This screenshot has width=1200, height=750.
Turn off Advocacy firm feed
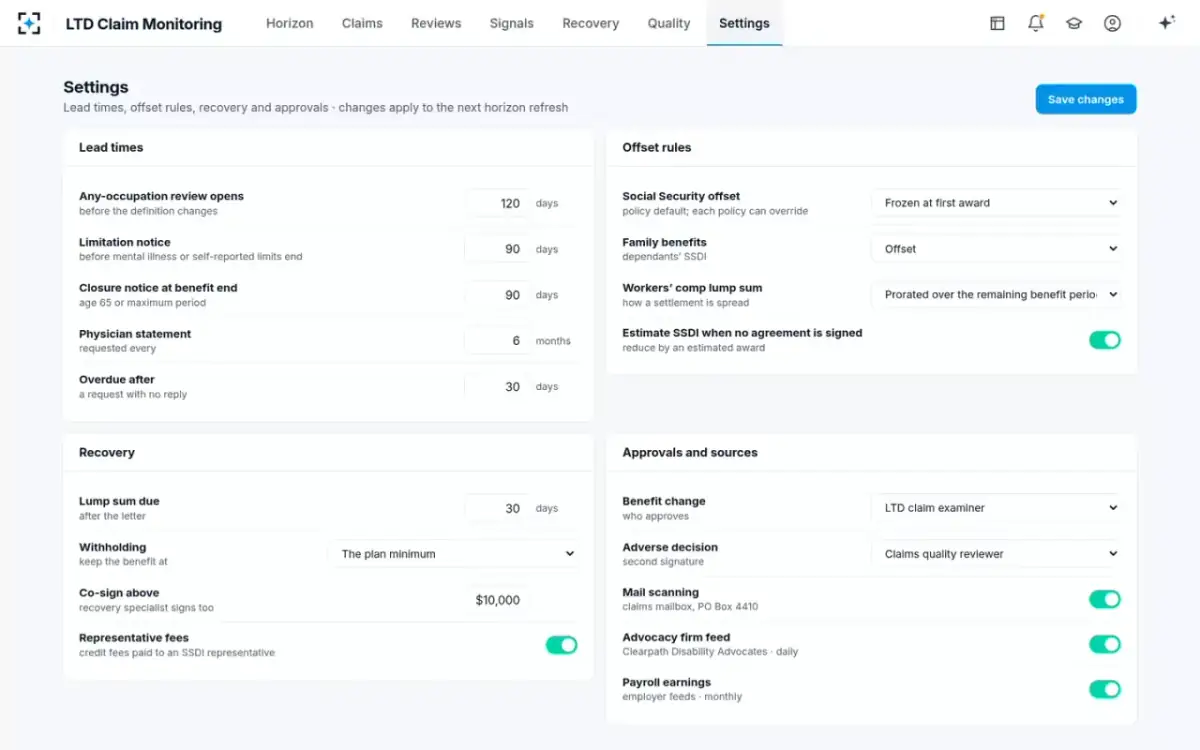pos(1105,644)
